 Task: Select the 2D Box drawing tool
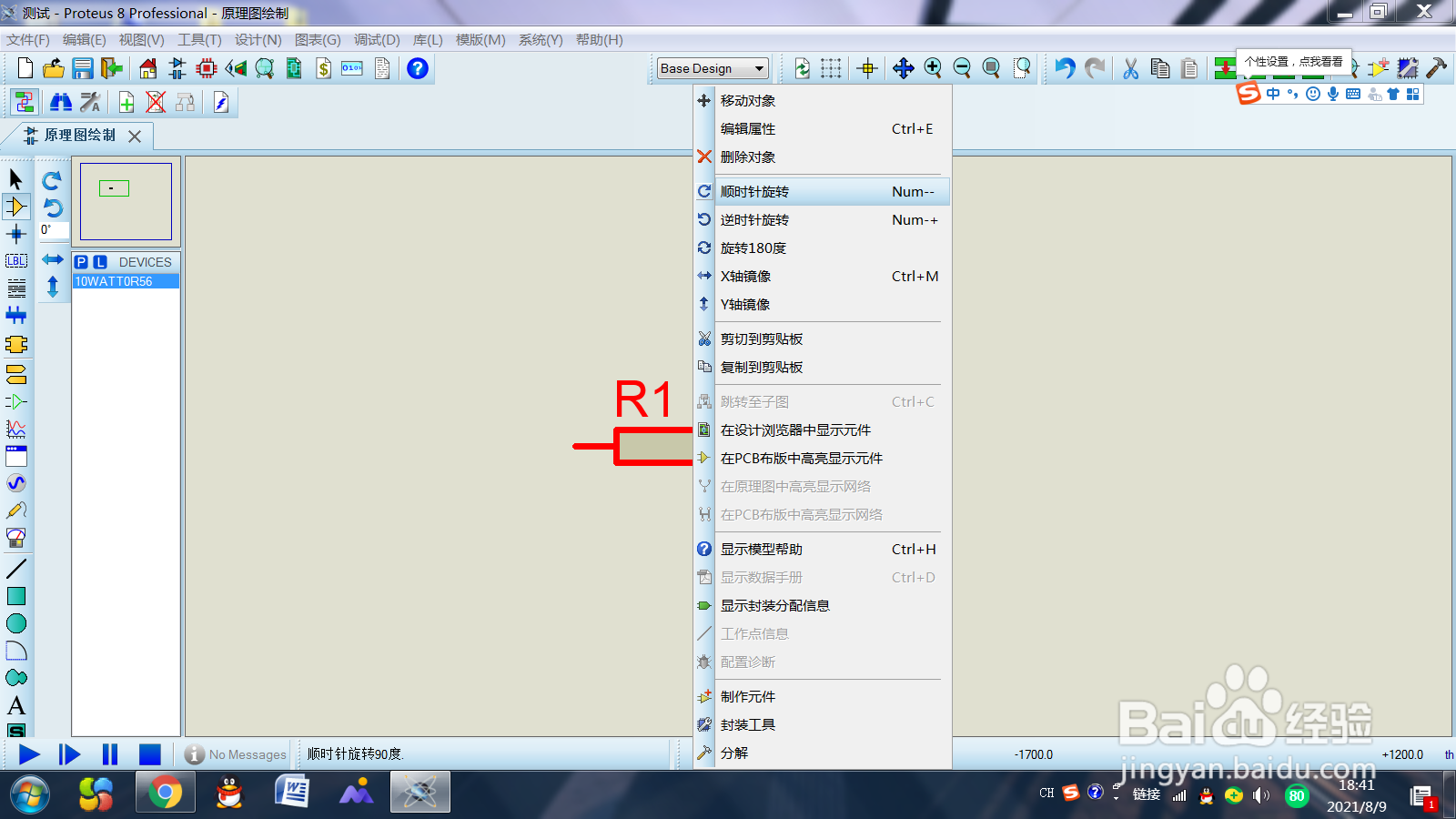click(x=15, y=596)
